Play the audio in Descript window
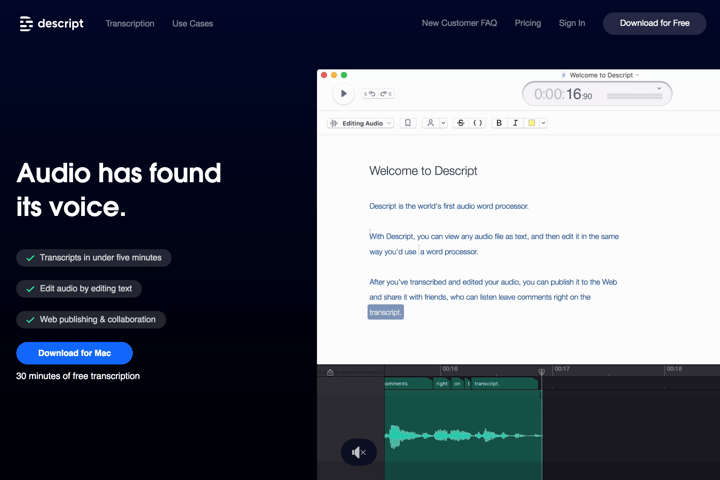 click(x=343, y=94)
